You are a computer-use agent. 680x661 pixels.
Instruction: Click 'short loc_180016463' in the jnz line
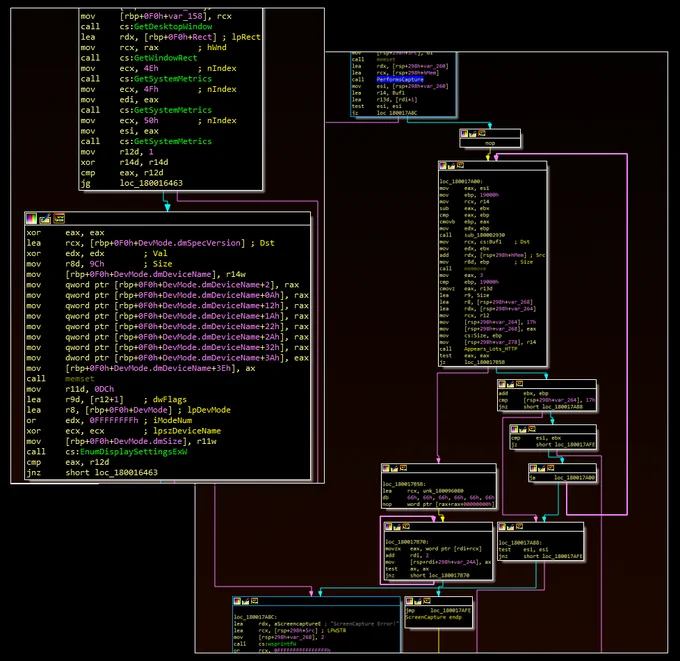111,472
